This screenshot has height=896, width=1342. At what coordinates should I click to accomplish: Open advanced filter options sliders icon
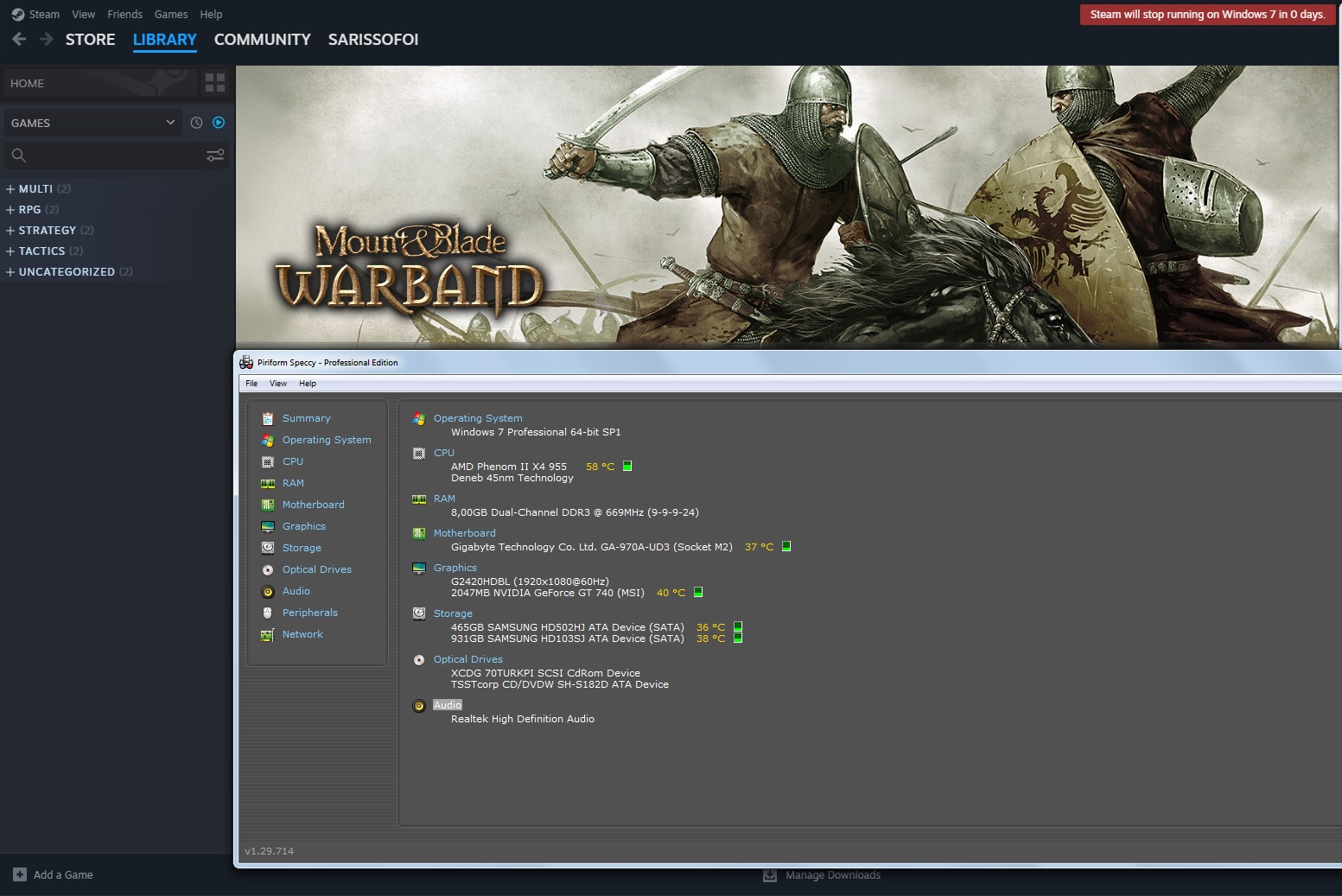(215, 155)
